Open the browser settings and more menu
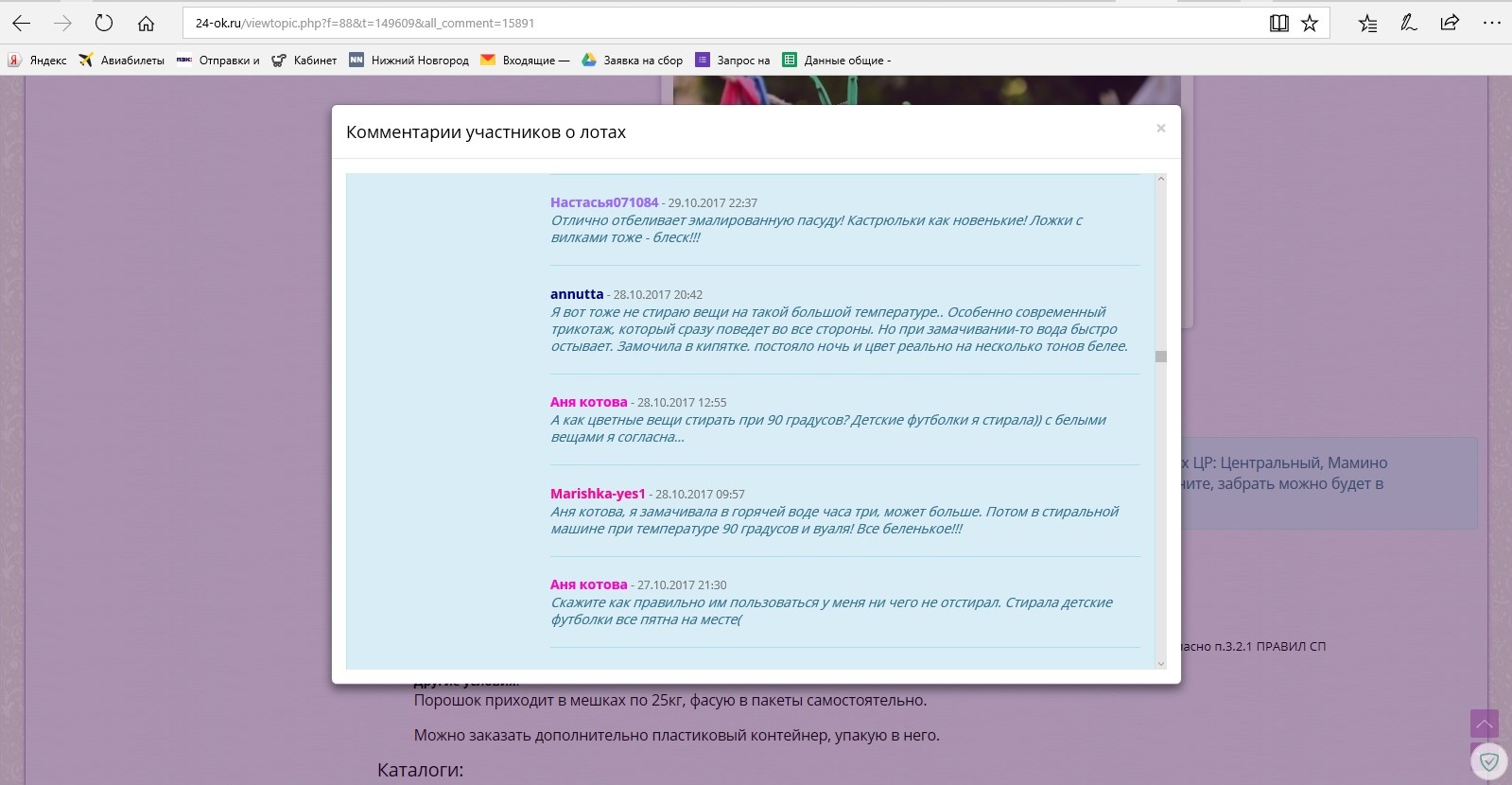1512x785 pixels. [x=1492, y=23]
